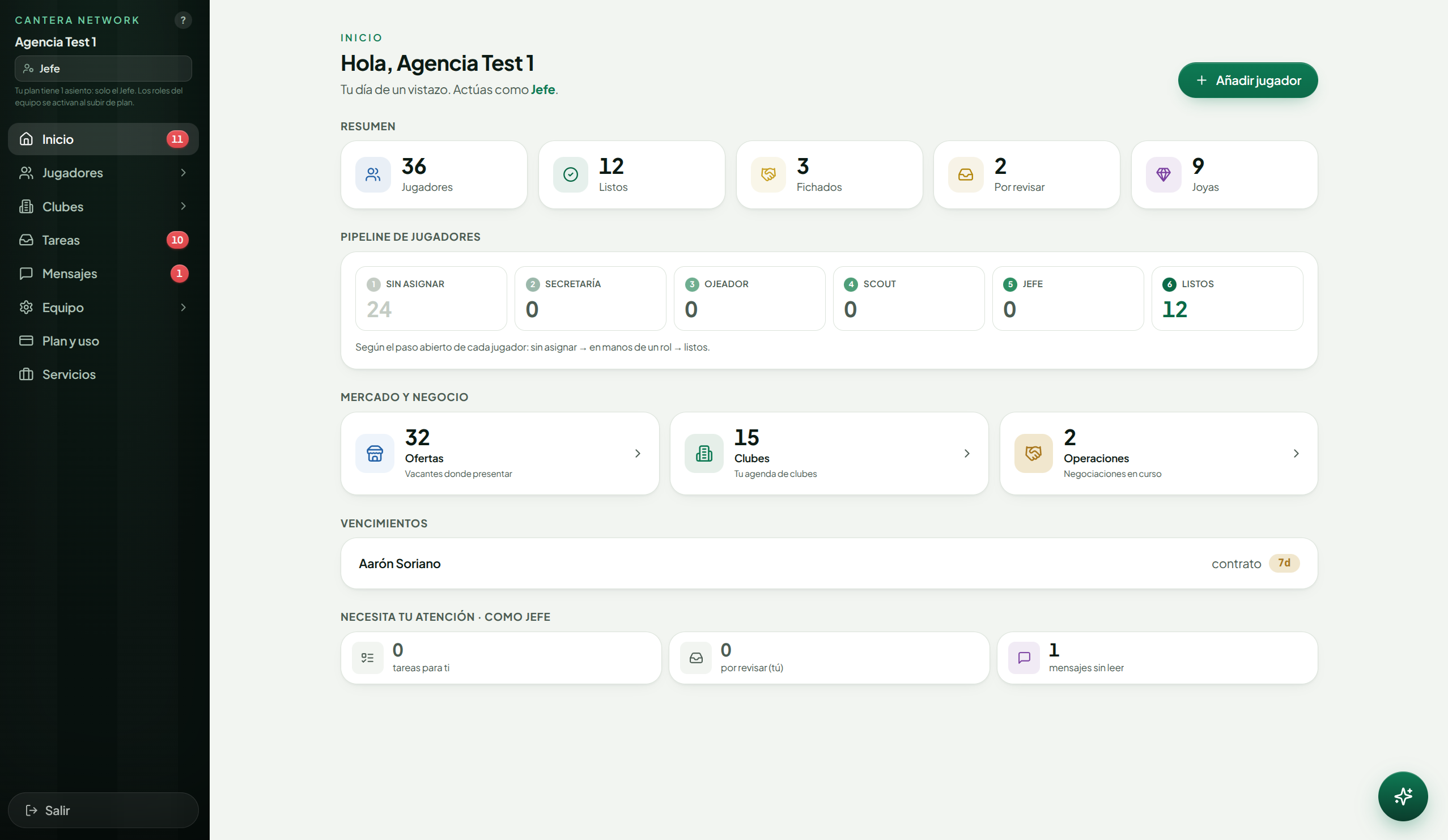Open Ofertas card arrow

point(637,454)
